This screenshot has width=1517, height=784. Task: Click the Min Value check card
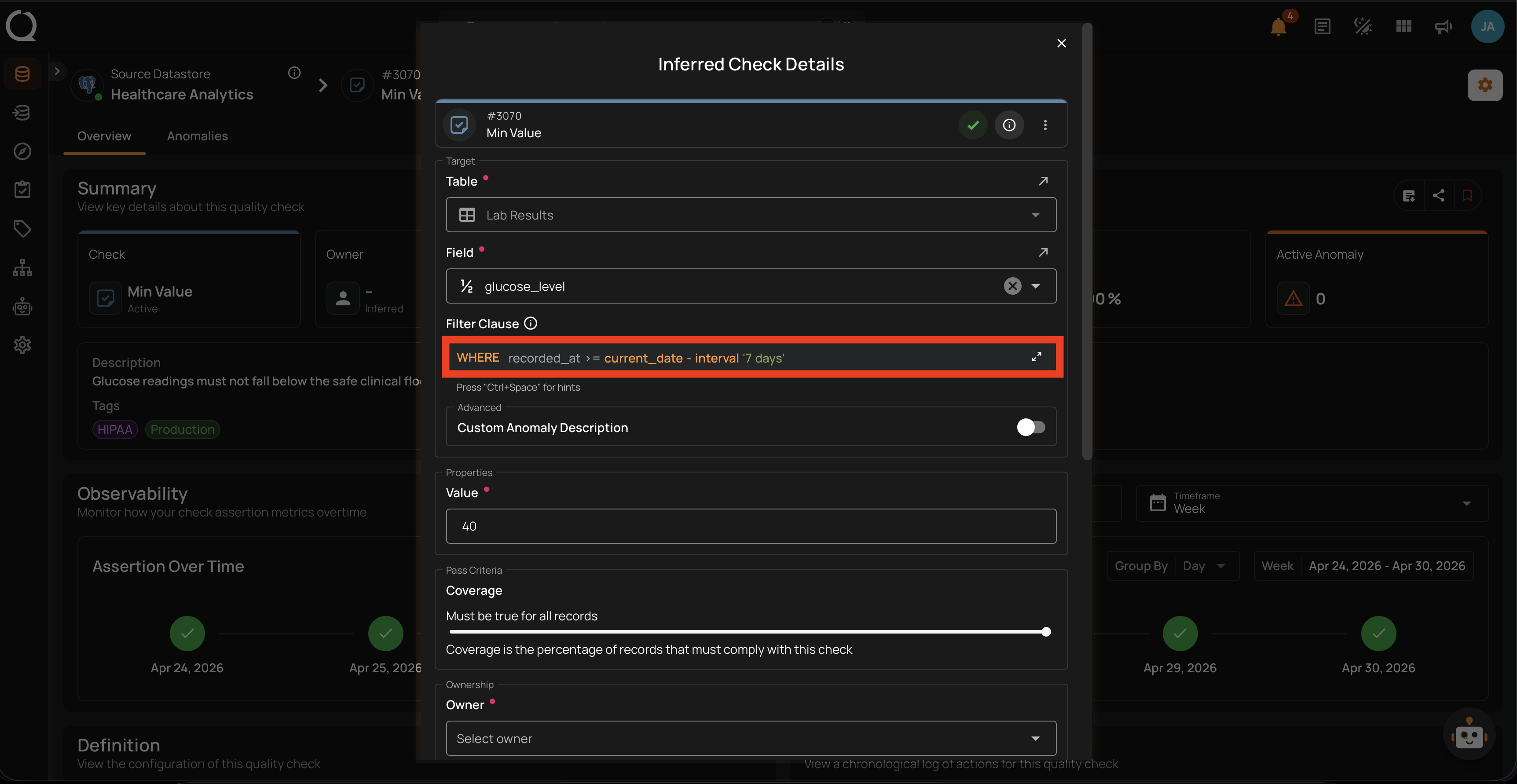189,279
